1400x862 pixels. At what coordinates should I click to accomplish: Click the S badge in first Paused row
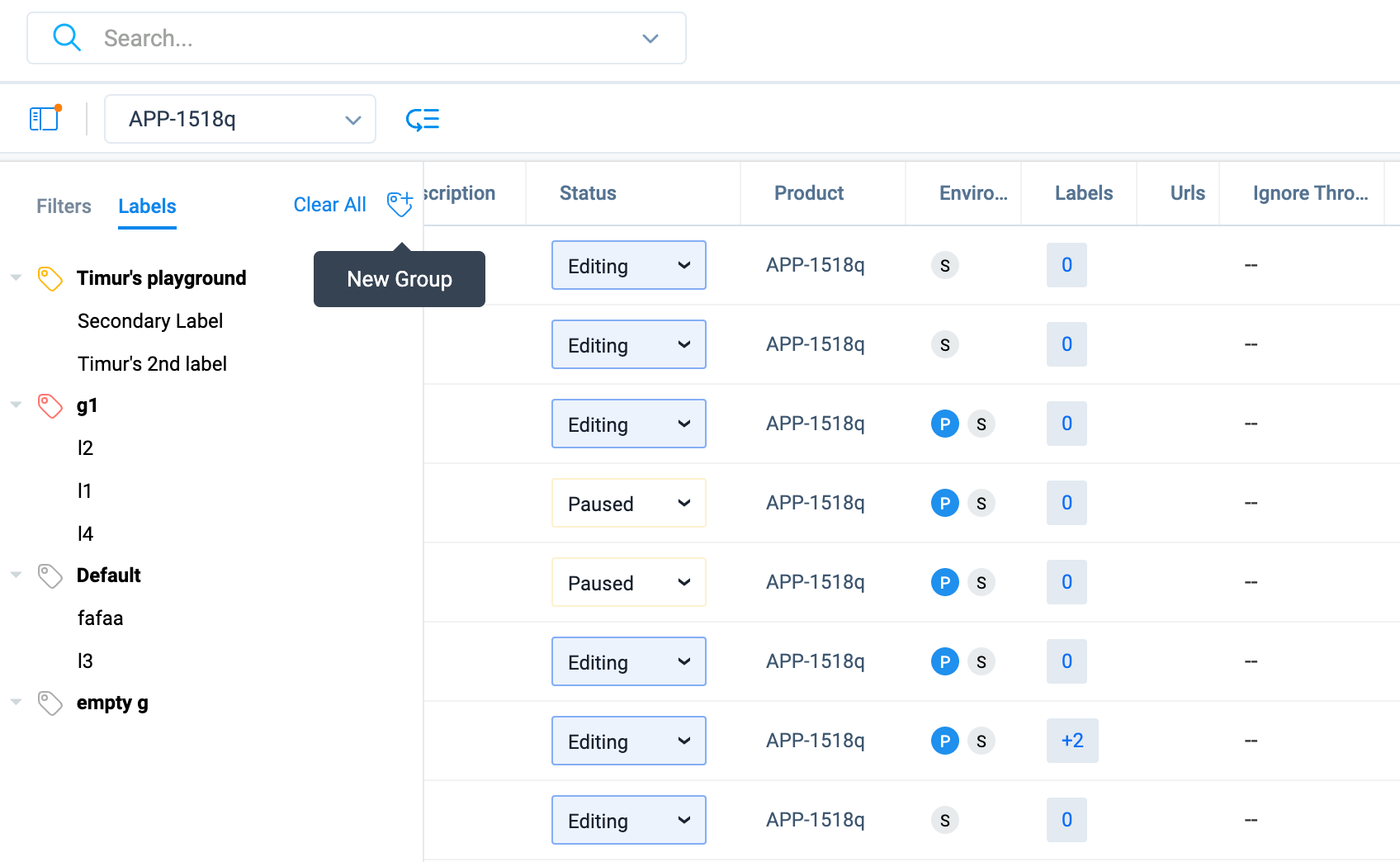tap(981, 503)
